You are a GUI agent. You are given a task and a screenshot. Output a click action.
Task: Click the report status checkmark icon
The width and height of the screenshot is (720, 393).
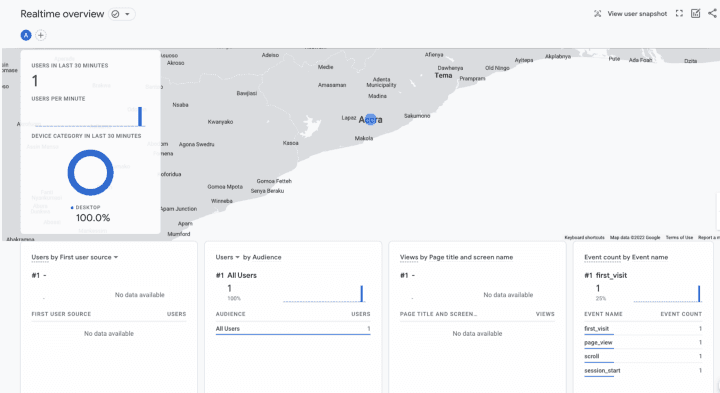coord(115,14)
